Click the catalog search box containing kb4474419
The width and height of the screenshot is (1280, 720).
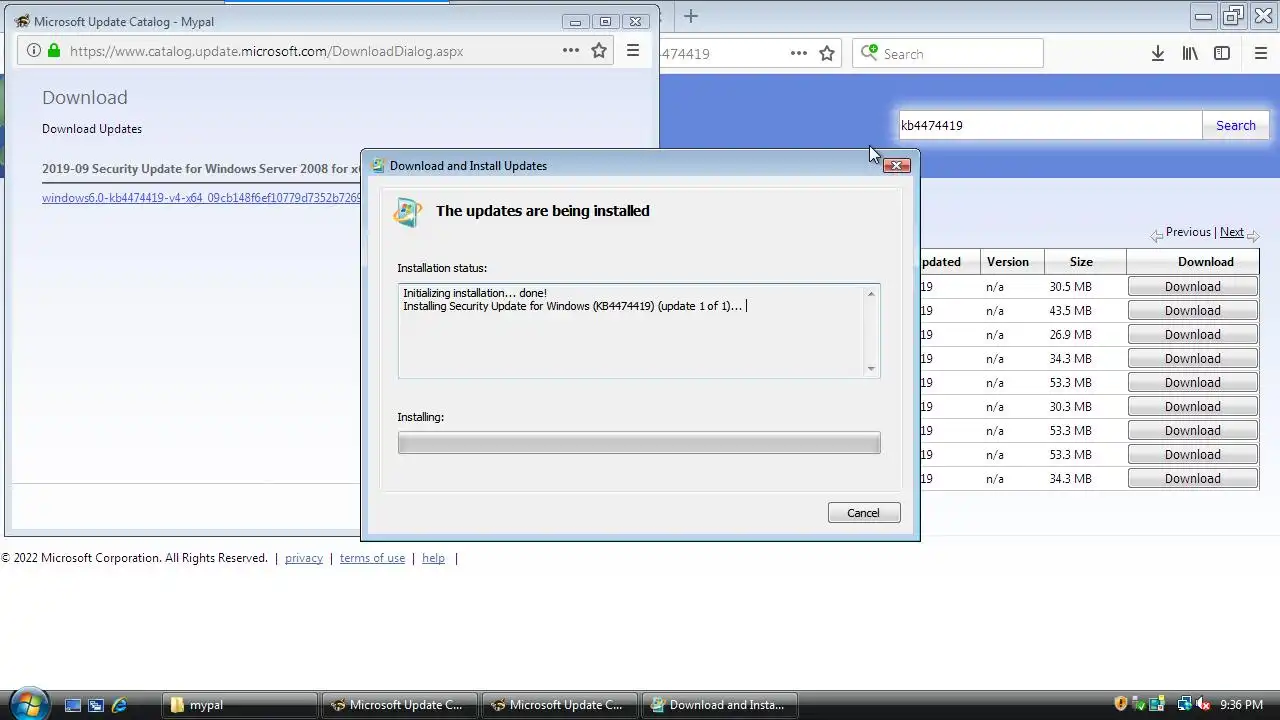pyautogui.click(x=1049, y=125)
